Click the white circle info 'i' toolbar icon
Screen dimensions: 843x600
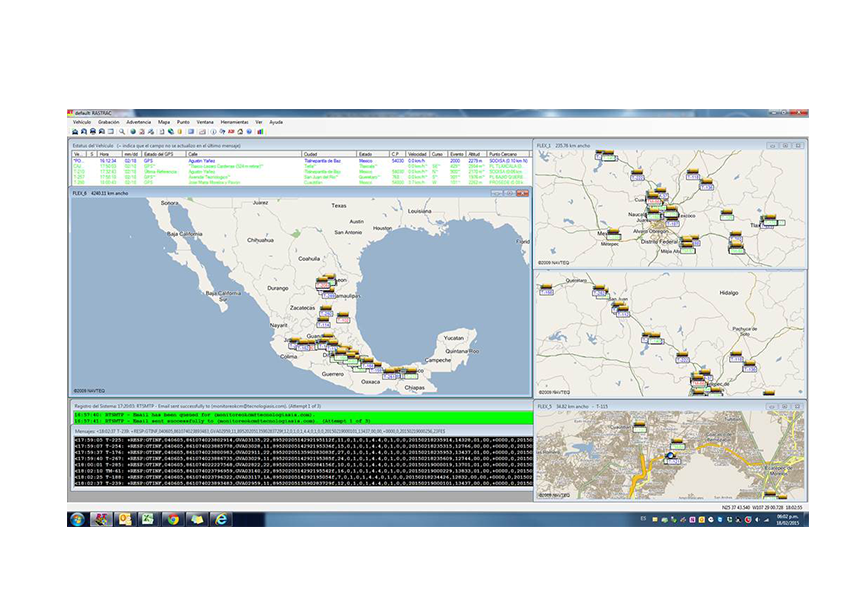[x=213, y=132]
